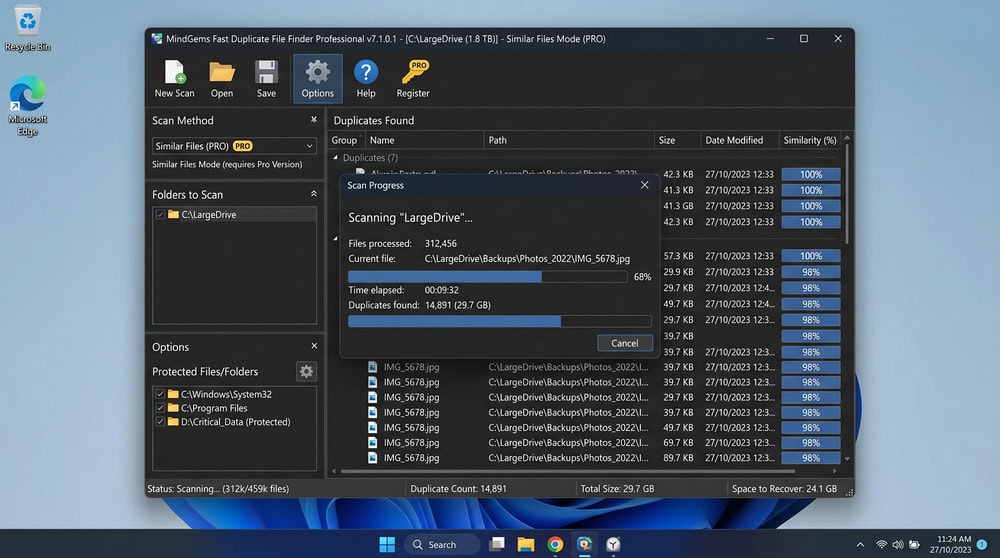Click the Register PRO key icon
This screenshot has height=558, width=1000.
[413, 79]
